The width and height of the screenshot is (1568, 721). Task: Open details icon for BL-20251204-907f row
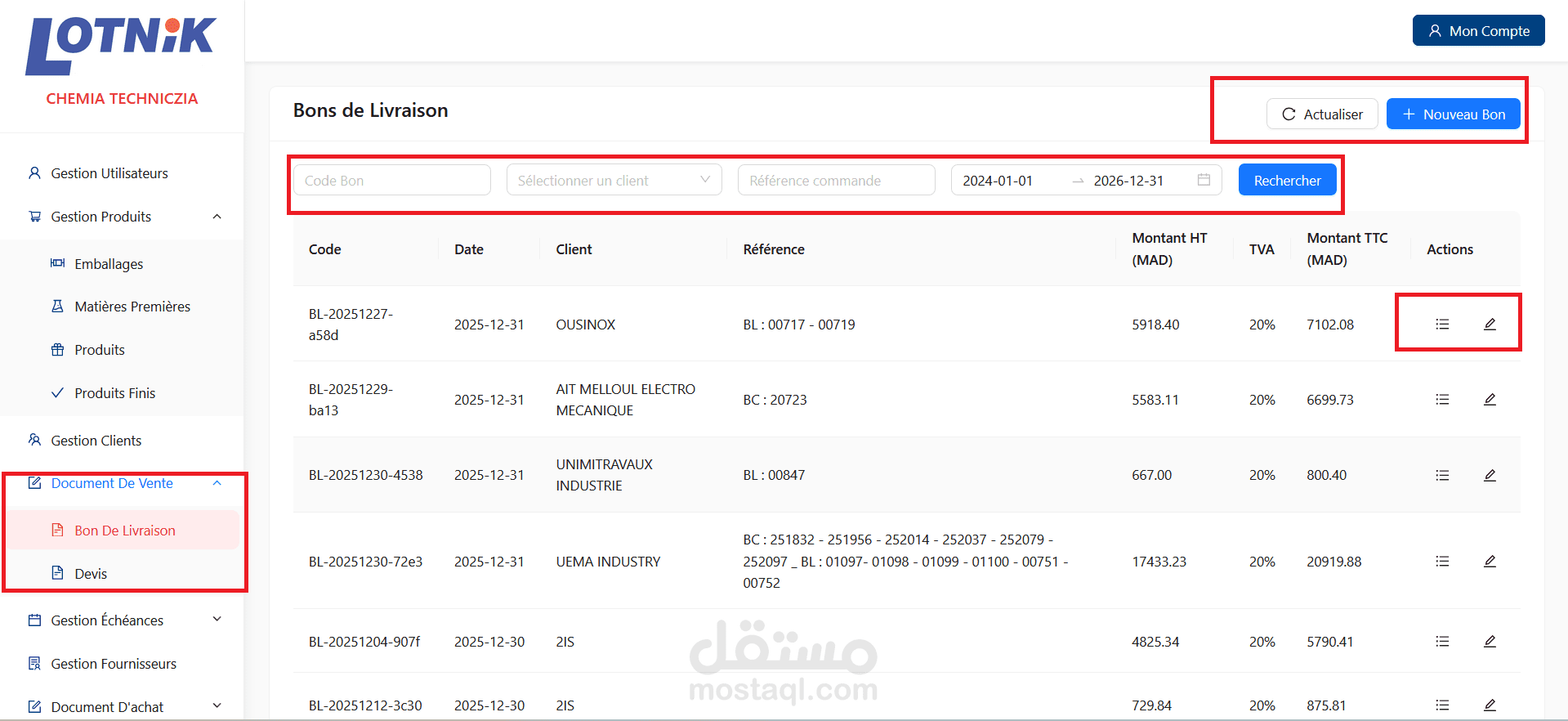(1442, 642)
